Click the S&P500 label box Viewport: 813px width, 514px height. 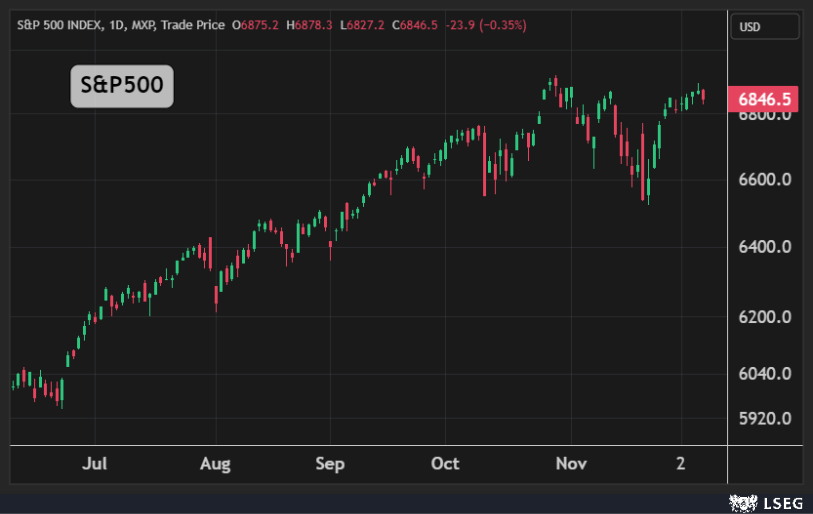point(122,86)
